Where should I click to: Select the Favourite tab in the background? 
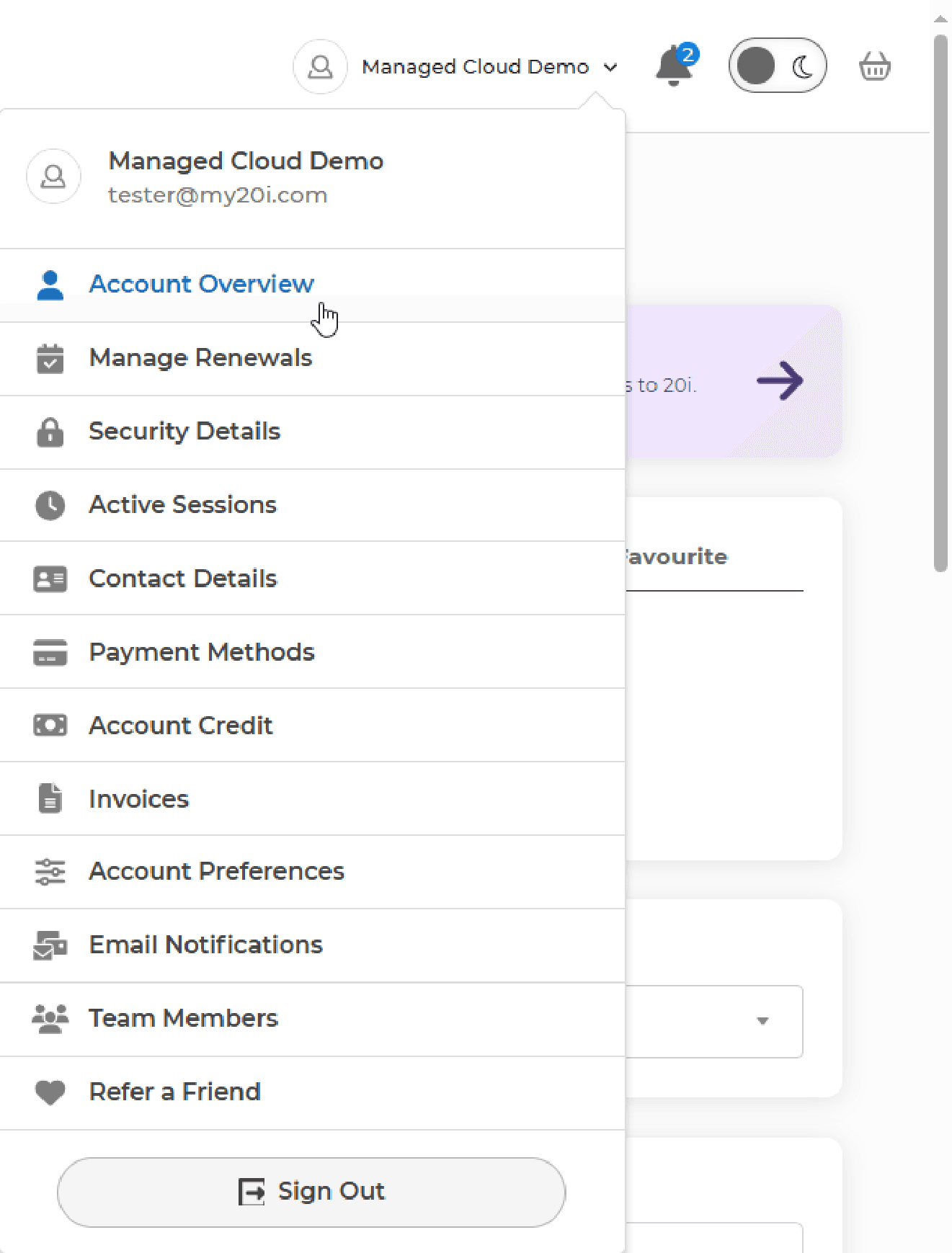[x=676, y=557]
